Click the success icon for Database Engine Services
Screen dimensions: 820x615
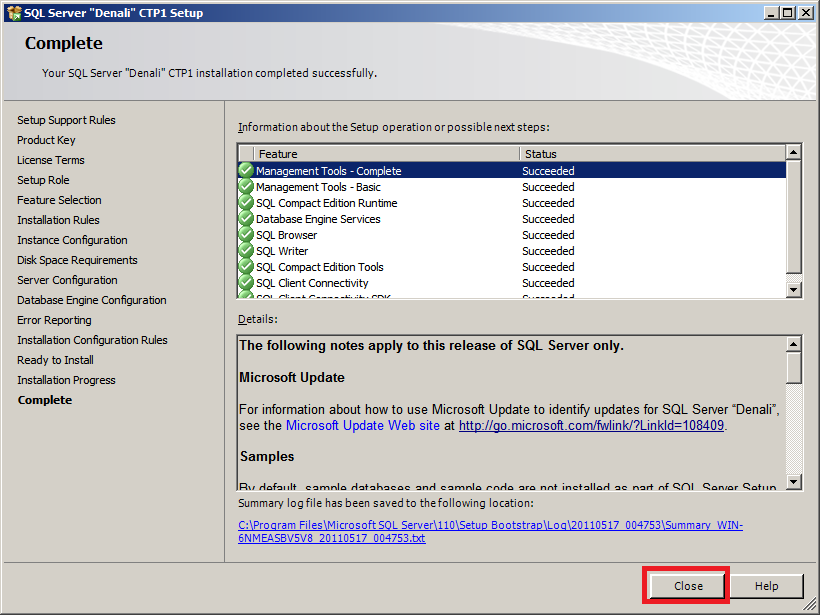[x=246, y=219]
